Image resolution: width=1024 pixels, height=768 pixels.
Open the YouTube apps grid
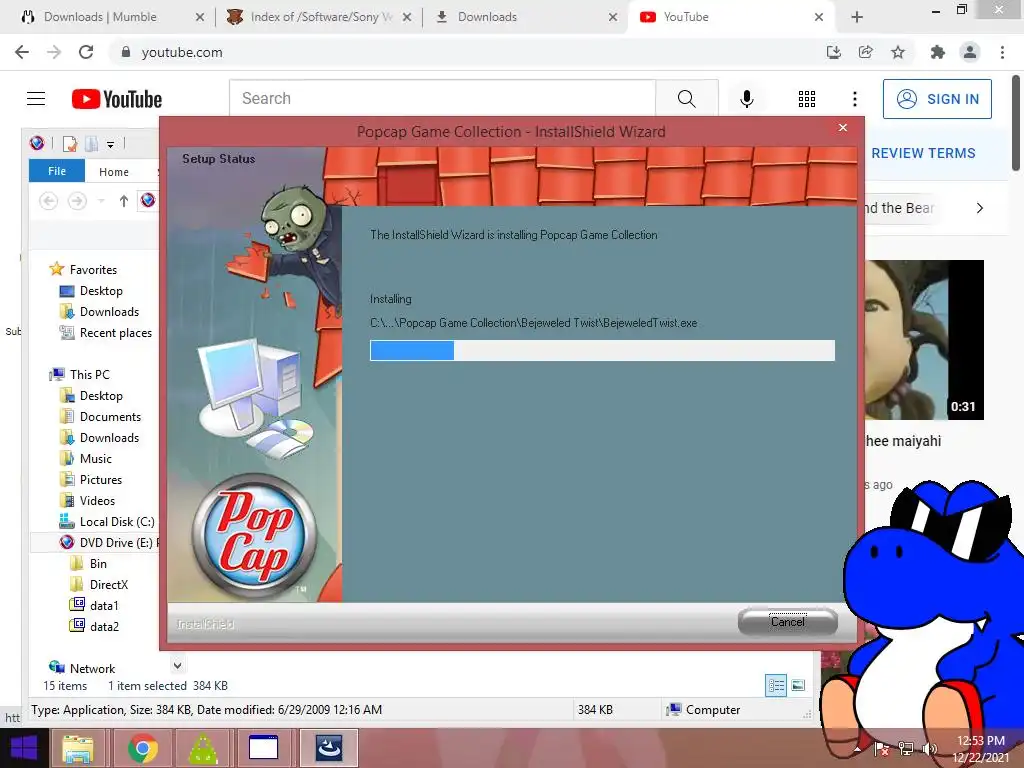click(x=807, y=99)
